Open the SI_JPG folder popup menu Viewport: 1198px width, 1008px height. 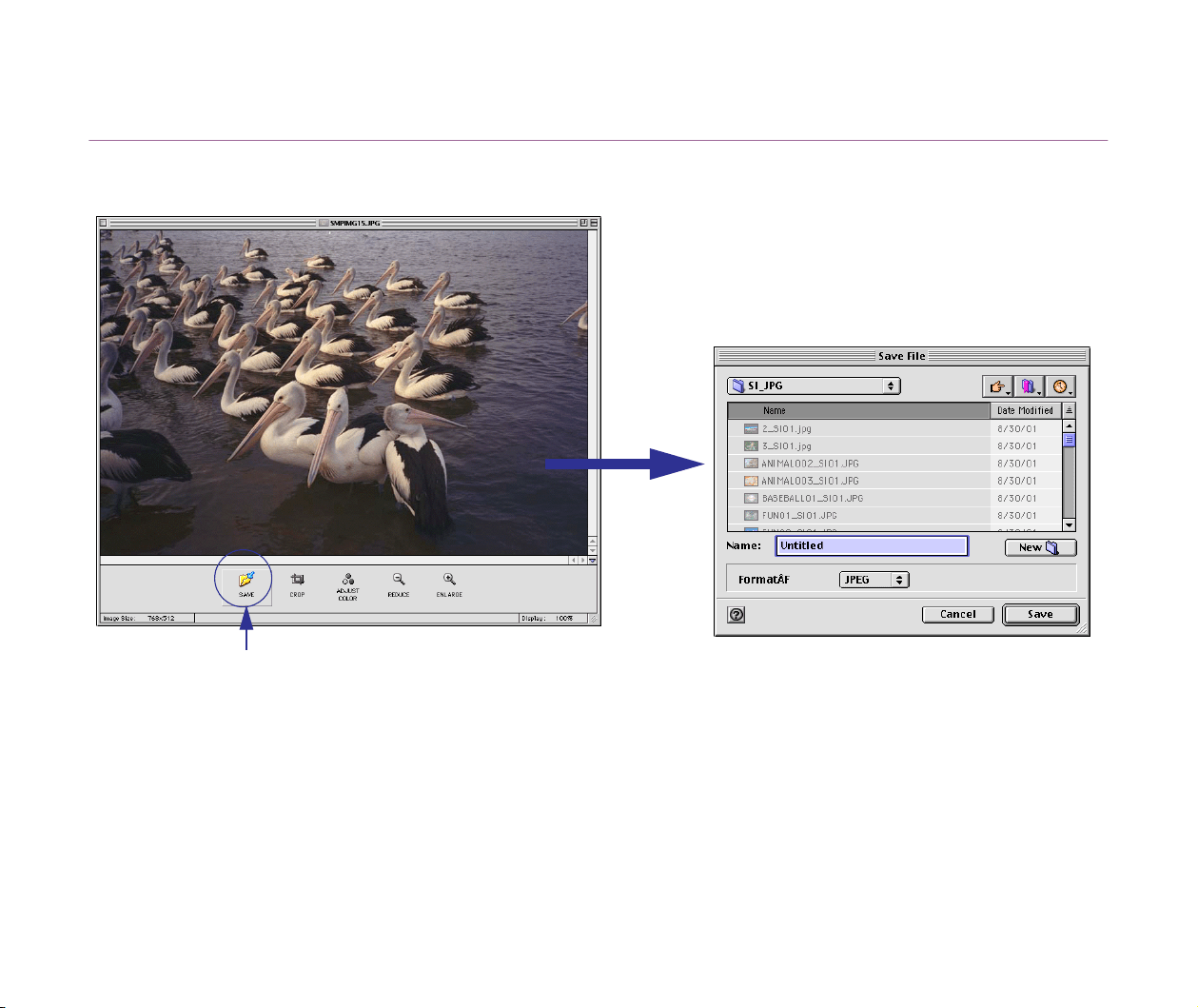[814, 385]
